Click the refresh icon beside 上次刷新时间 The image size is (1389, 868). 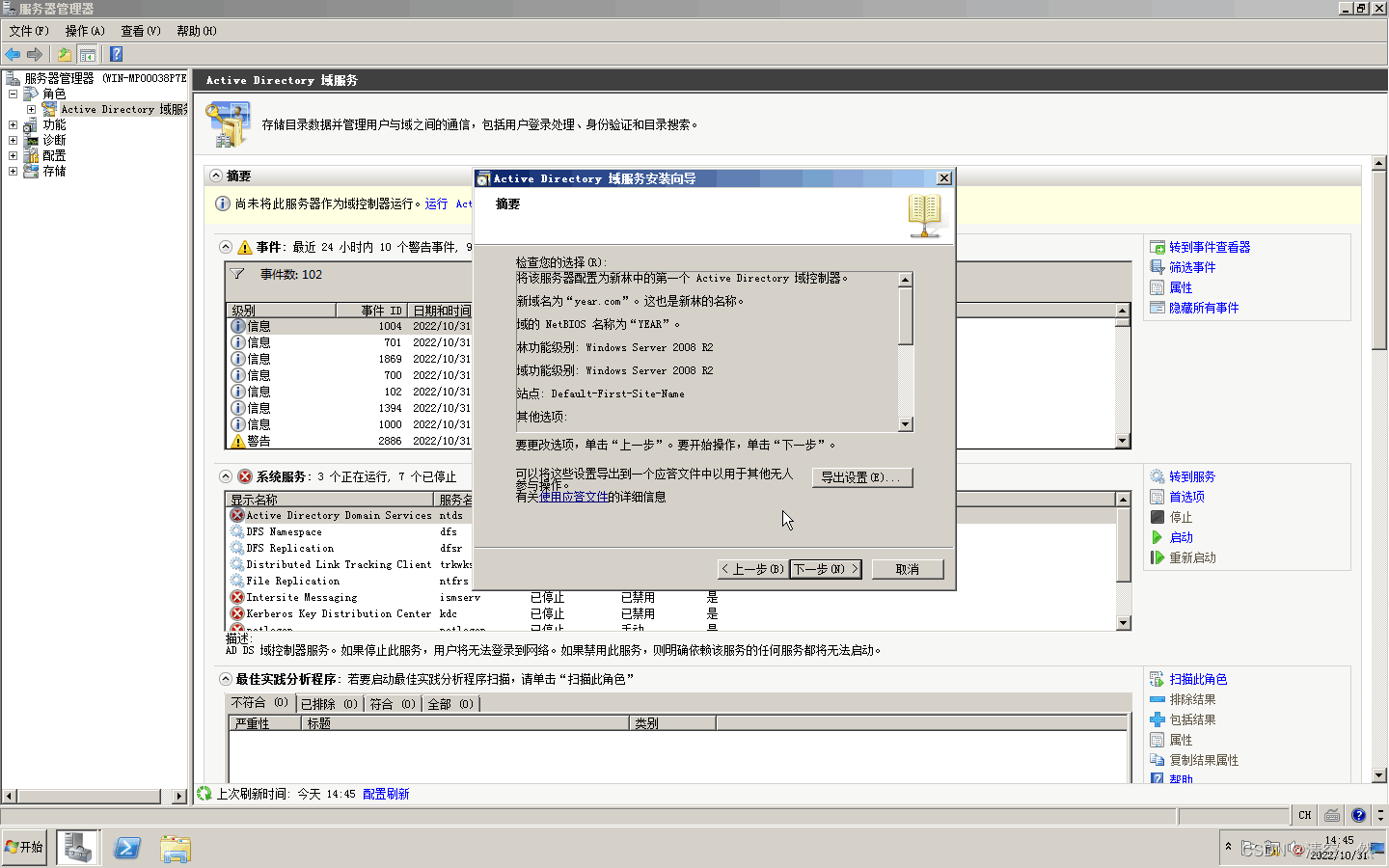pos(204,794)
